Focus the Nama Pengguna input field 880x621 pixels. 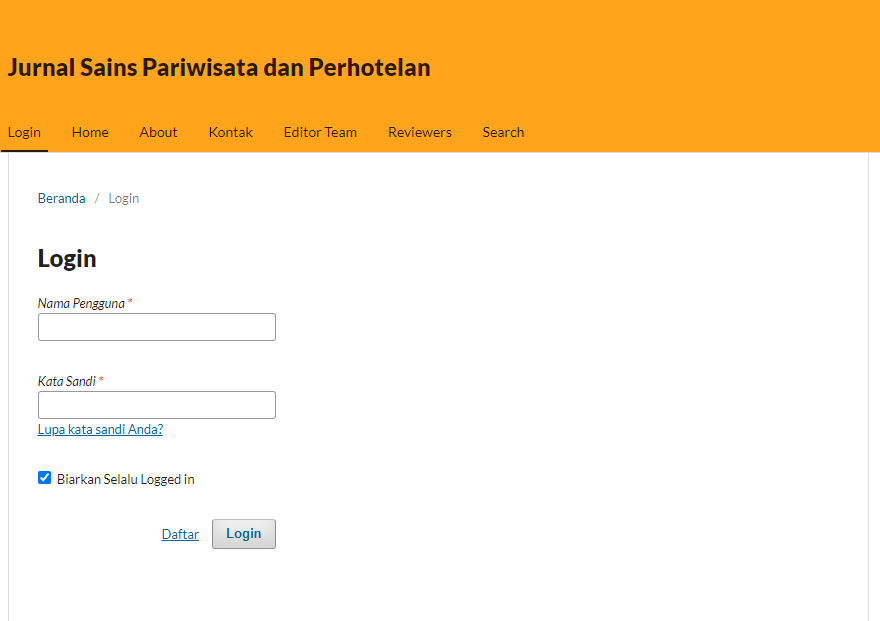pos(157,327)
